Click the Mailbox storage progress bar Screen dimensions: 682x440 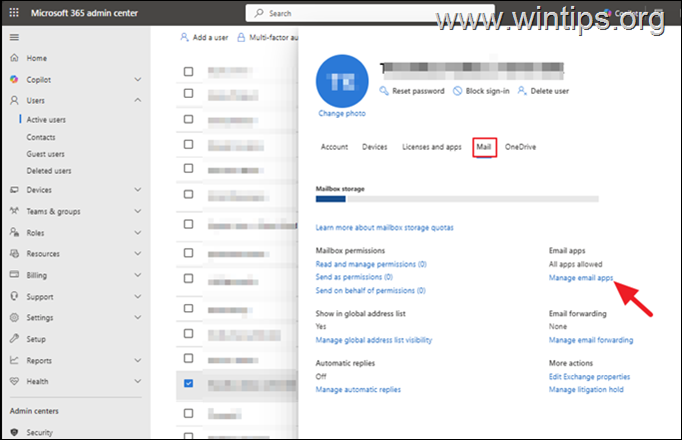(x=457, y=199)
